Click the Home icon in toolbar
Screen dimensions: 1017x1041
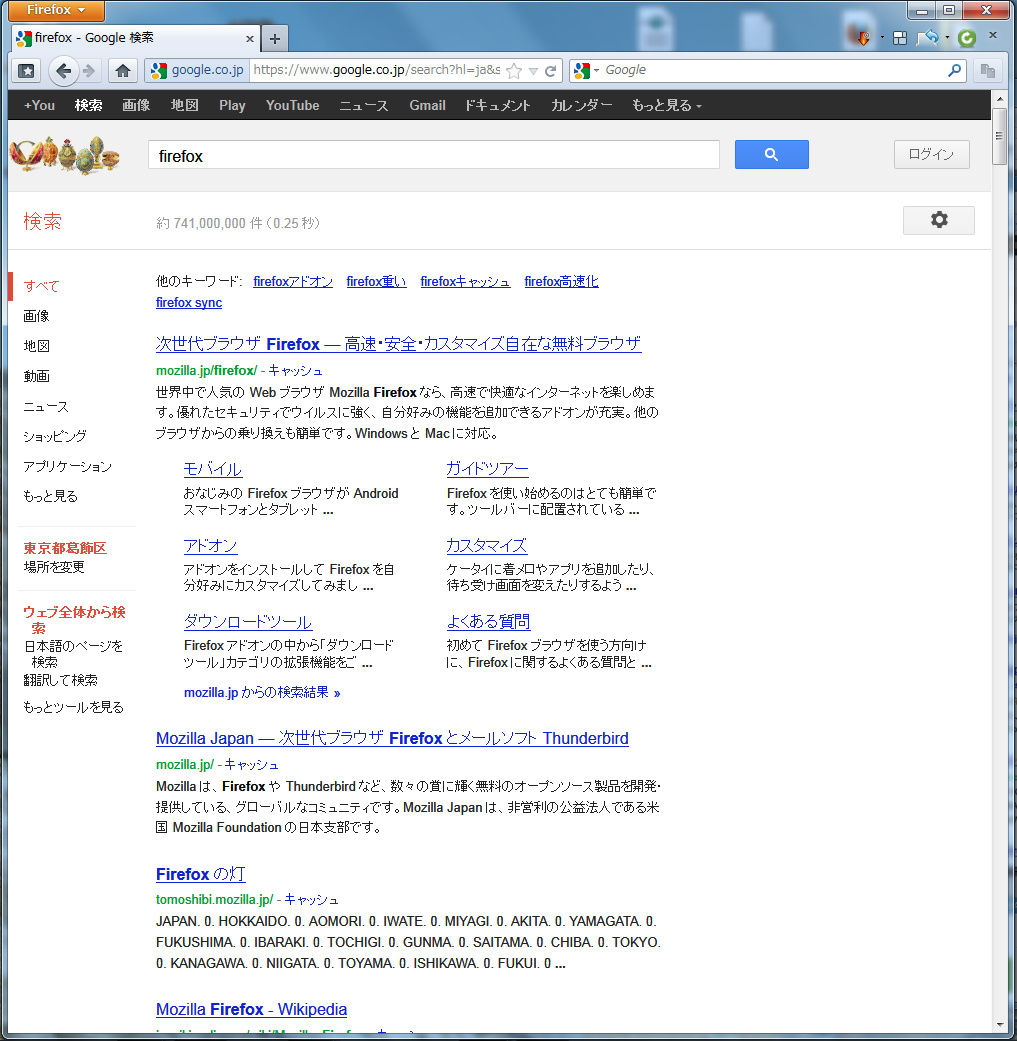[x=122, y=70]
